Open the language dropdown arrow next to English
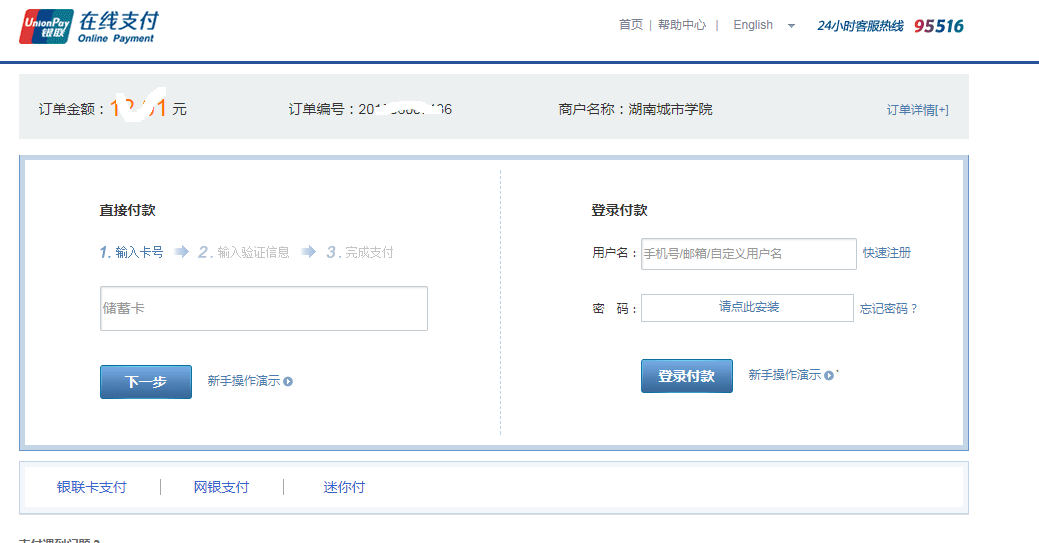This screenshot has width=1039, height=543. [x=791, y=26]
